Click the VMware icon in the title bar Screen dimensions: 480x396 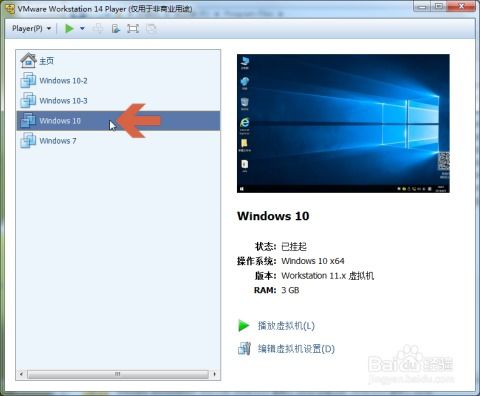coord(10,8)
